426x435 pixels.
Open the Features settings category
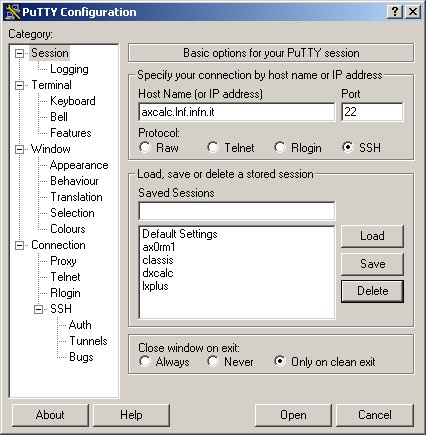pyautogui.click(x=71, y=133)
